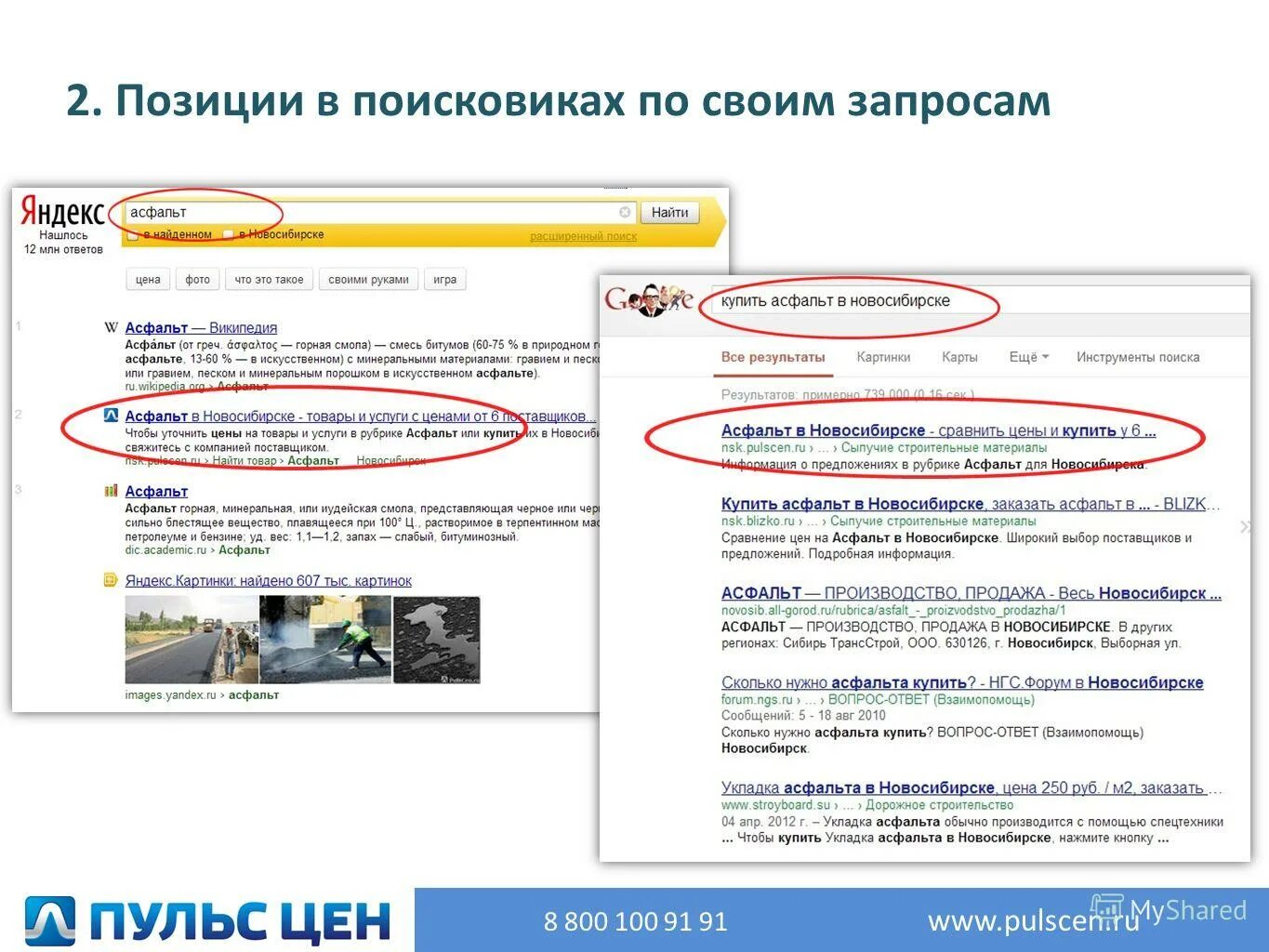The height and width of the screenshot is (952, 1269).
Task: Click the Пульс Цен logo
Action: [206, 921]
